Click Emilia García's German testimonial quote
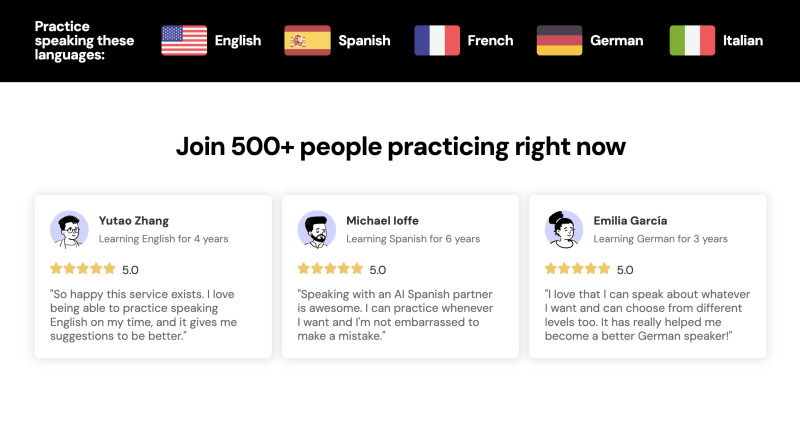Viewport: 800px width, 421px height. click(x=647, y=315)
